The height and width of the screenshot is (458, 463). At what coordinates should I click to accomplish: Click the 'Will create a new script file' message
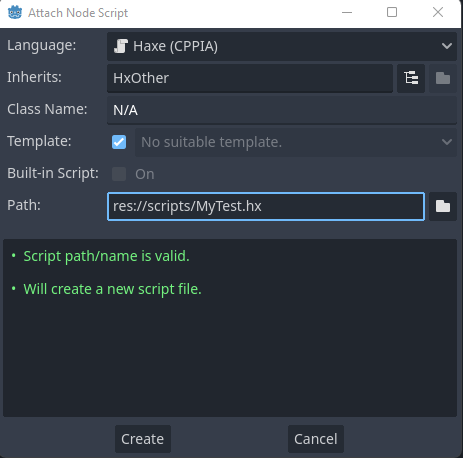[x=112, y=289]
